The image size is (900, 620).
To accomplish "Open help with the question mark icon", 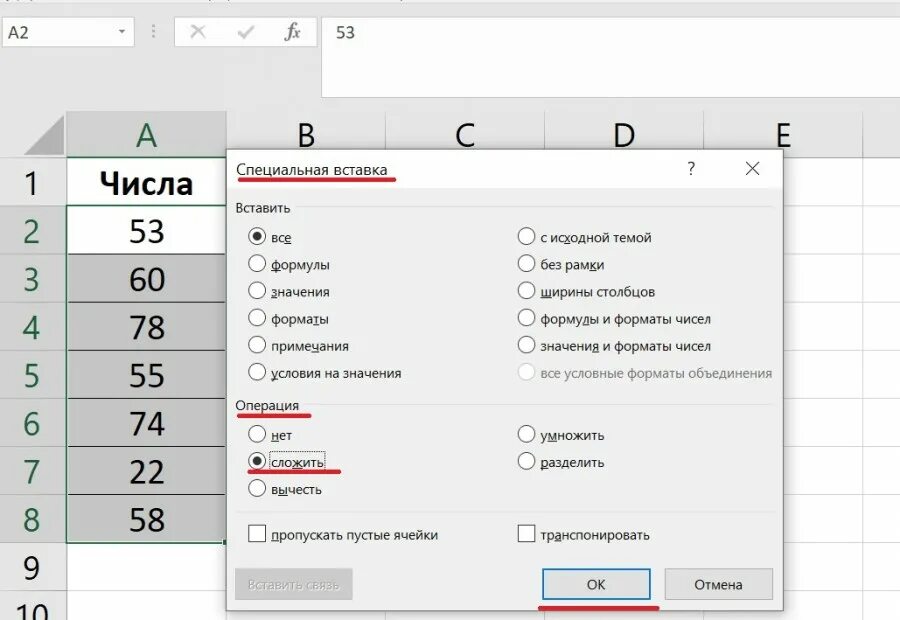I will pos(691,169).
